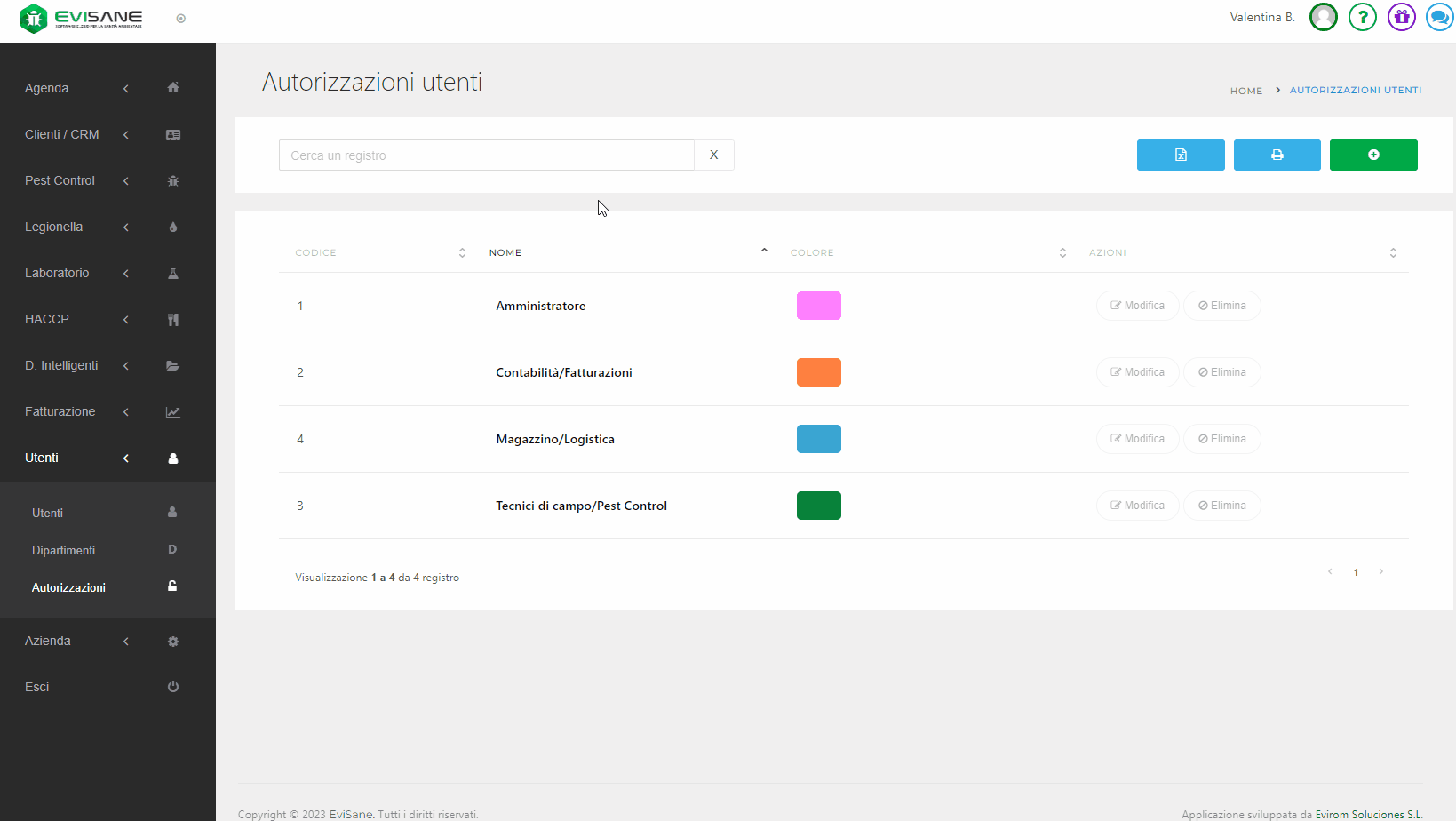
Task: Open the help question mark icon
Action: coord(1362,17)
